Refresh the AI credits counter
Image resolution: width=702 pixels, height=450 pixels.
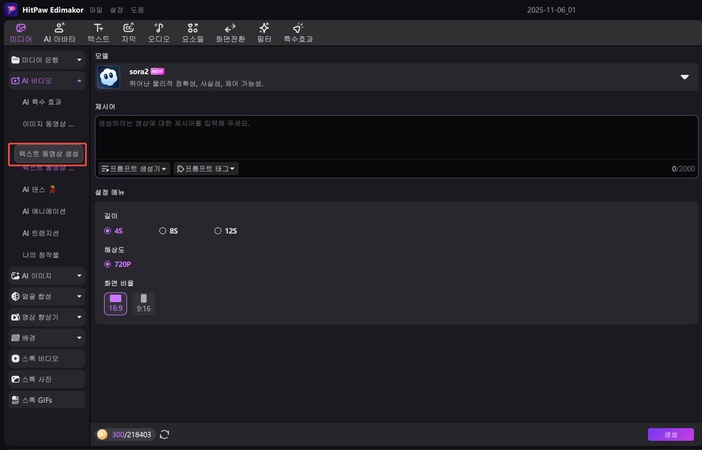(x=164, y=434)
